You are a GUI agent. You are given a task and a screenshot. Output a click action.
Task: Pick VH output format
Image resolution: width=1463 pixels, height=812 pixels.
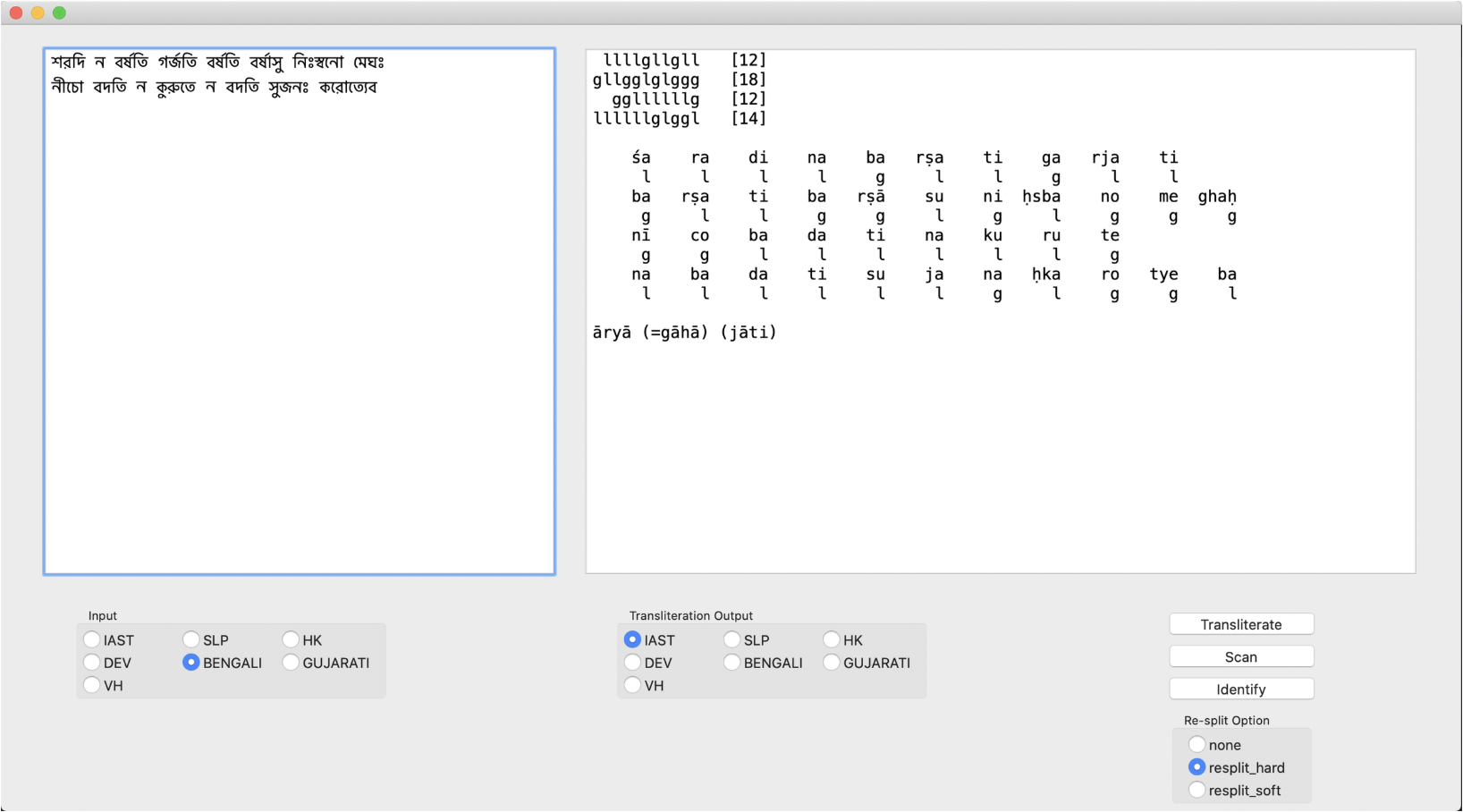[x=633, y=685]
